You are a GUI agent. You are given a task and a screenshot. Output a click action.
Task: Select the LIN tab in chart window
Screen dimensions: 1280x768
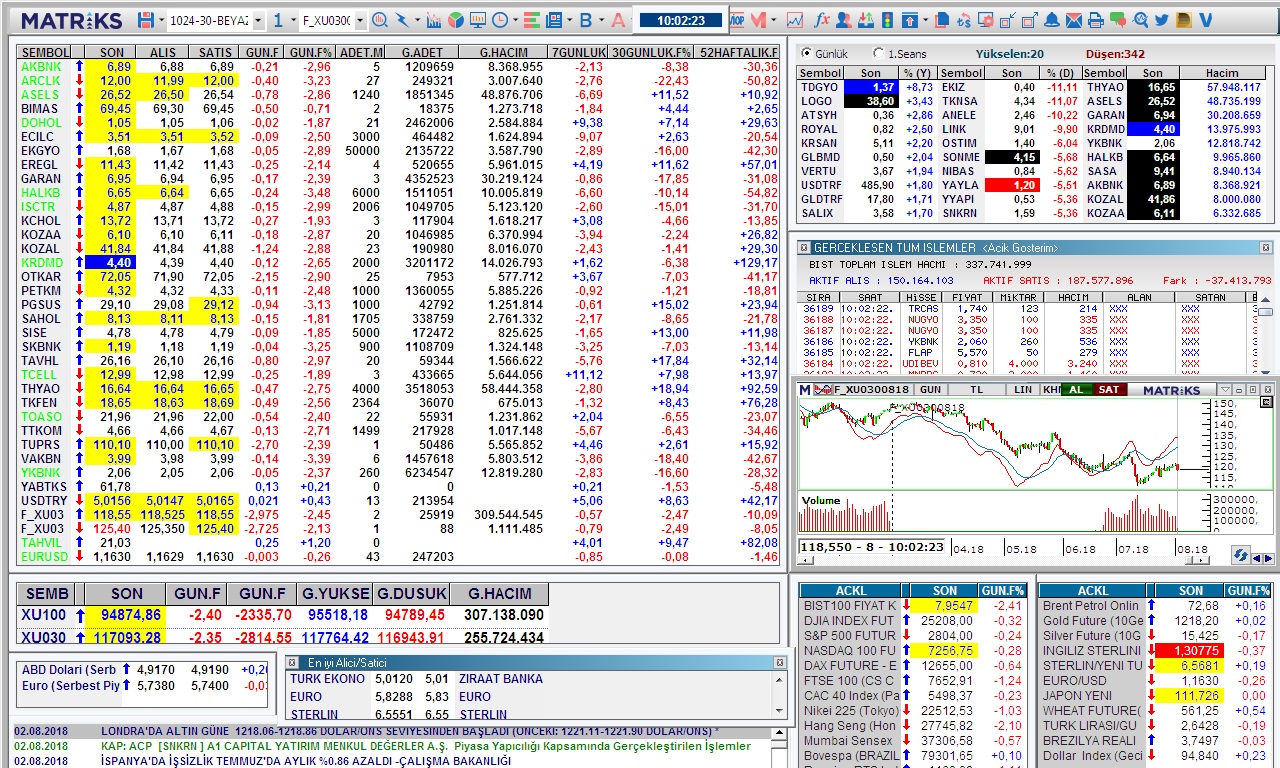[1021, 389]
